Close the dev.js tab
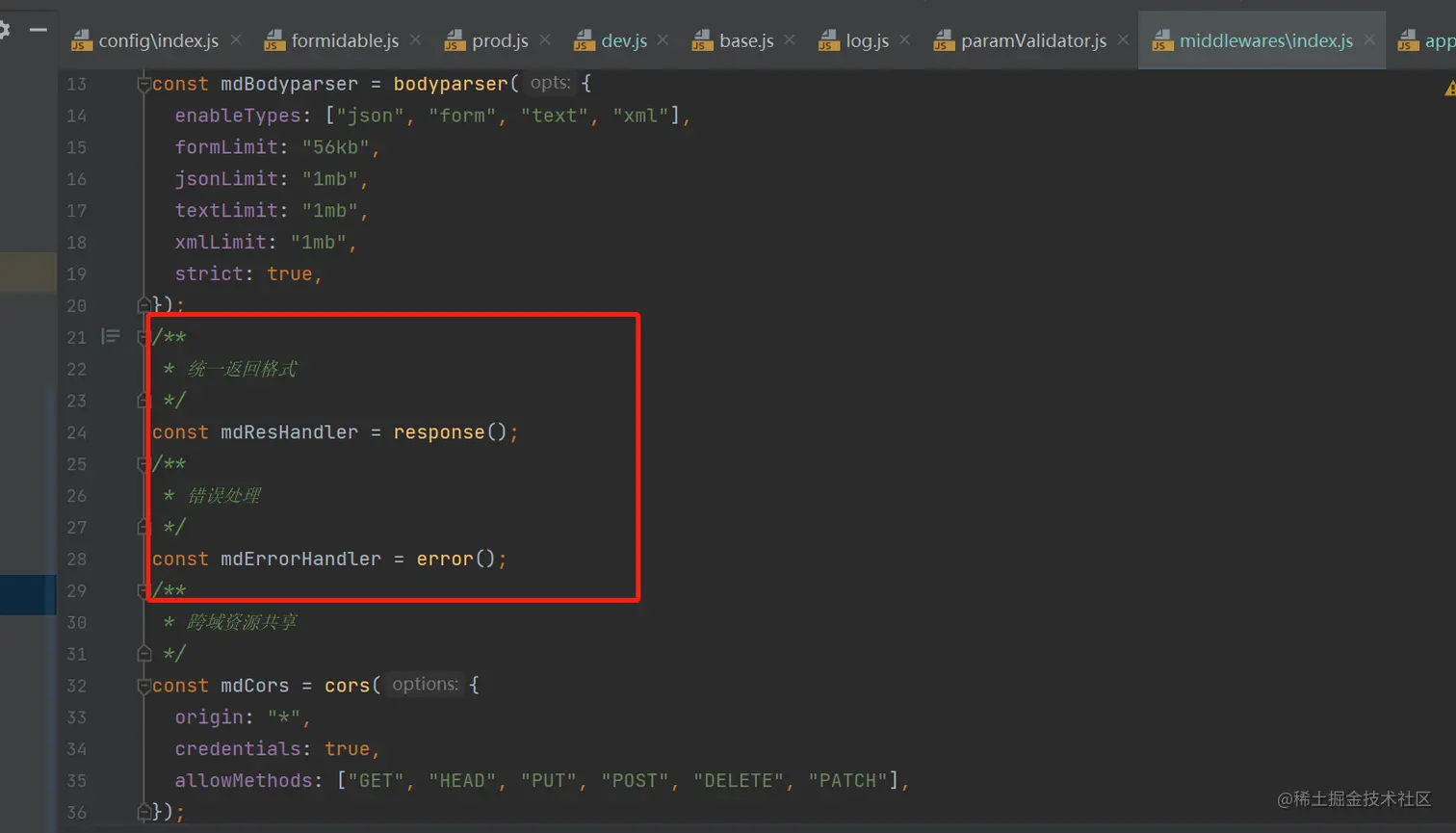This screenshot has width=1456, height=833. pyautogui.click(x=663, y=40)
